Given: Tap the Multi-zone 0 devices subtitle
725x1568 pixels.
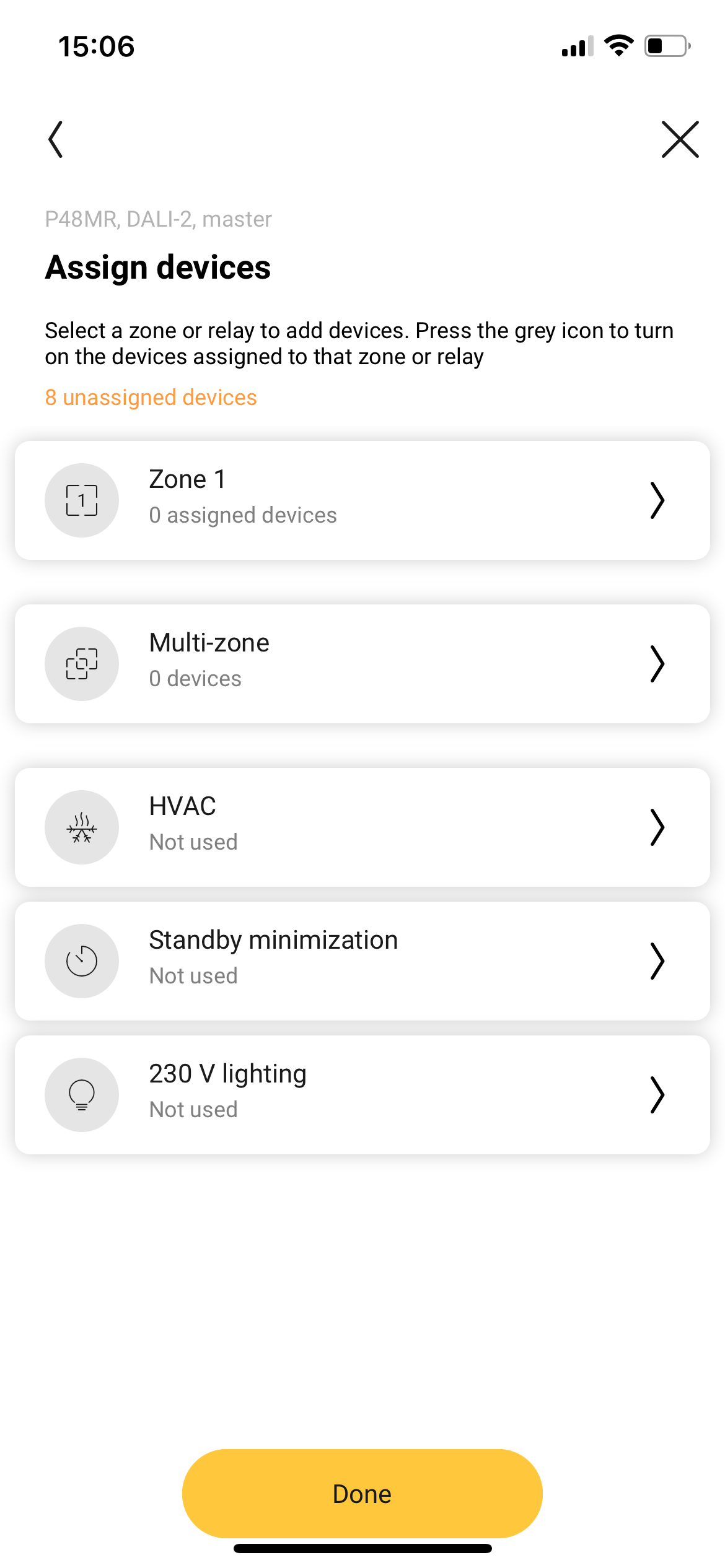Looking at the screenshot, I should 195,679.
